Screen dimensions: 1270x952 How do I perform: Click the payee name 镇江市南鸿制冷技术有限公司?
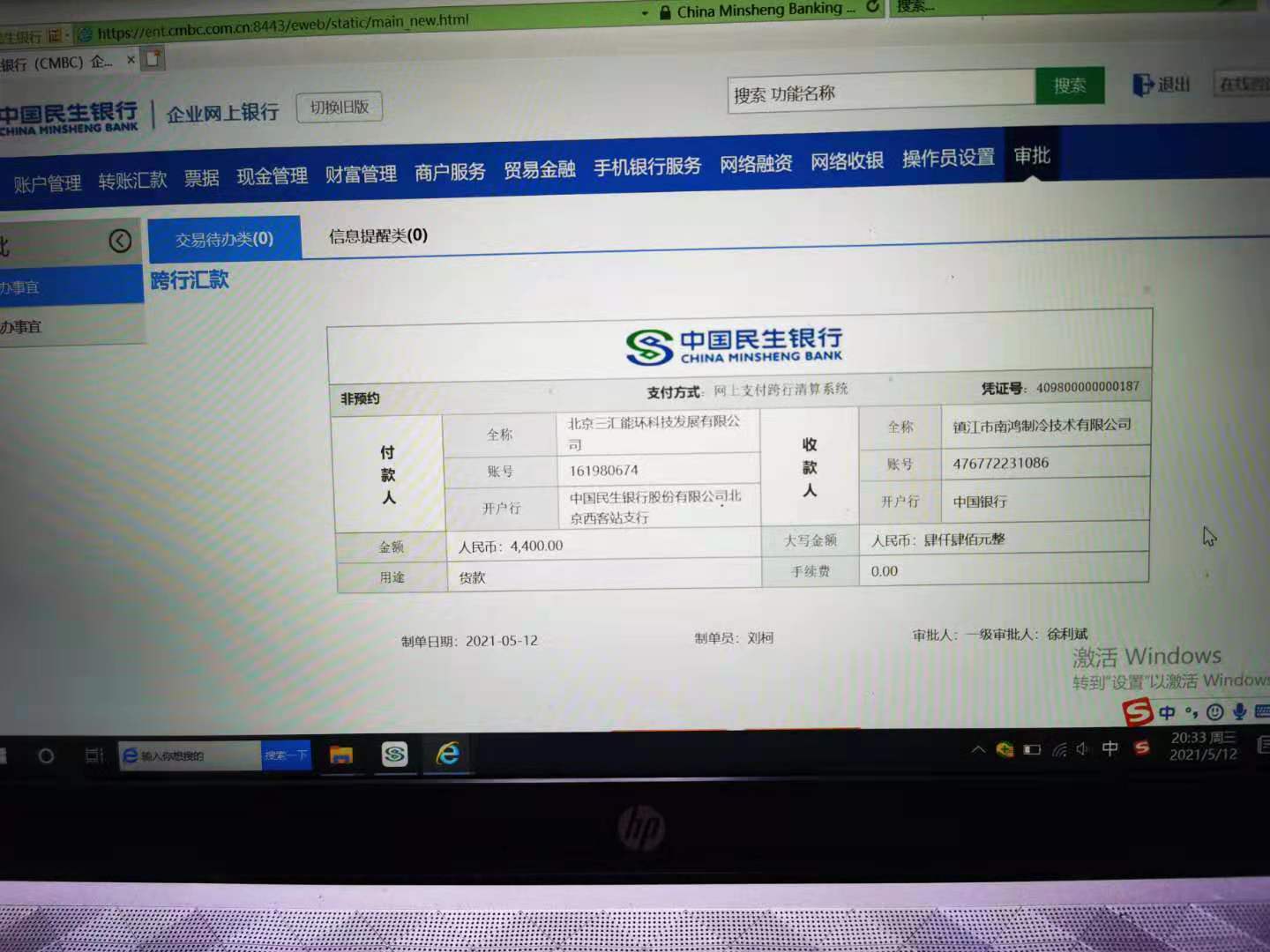[1042, 425]
